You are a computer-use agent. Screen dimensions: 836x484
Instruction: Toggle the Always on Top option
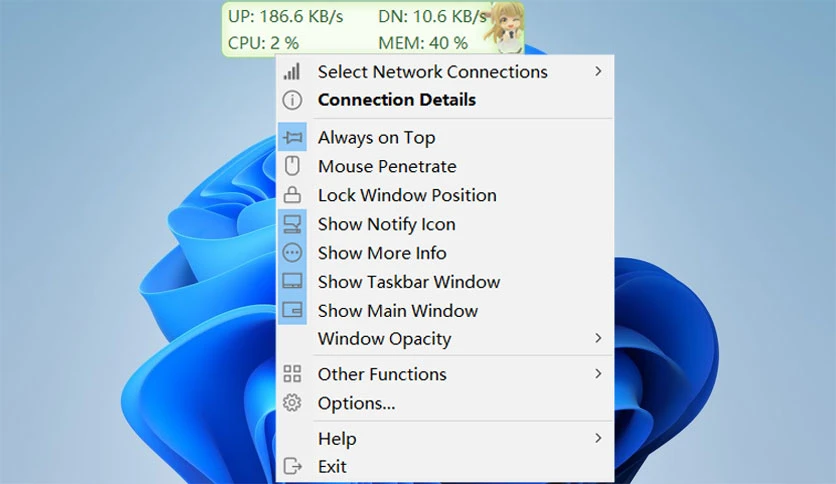click(x=445, y=138)
